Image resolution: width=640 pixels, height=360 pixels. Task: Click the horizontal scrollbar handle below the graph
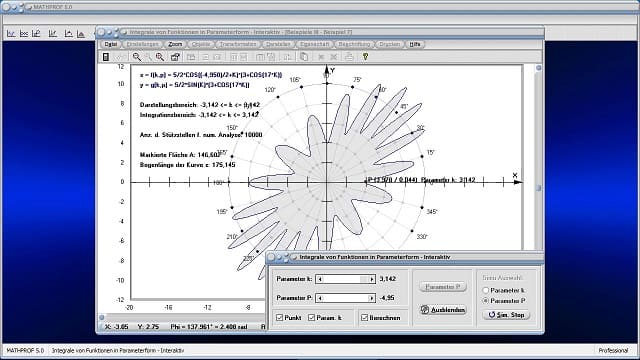tap(102, 317)
